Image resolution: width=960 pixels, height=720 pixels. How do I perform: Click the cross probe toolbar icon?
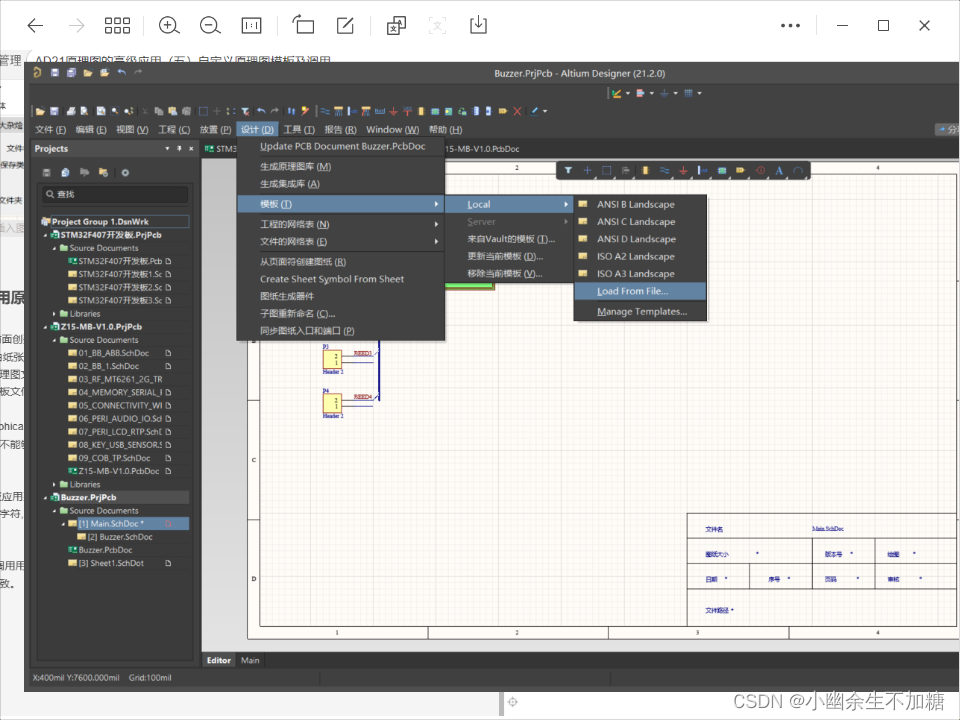click(305, 111)
